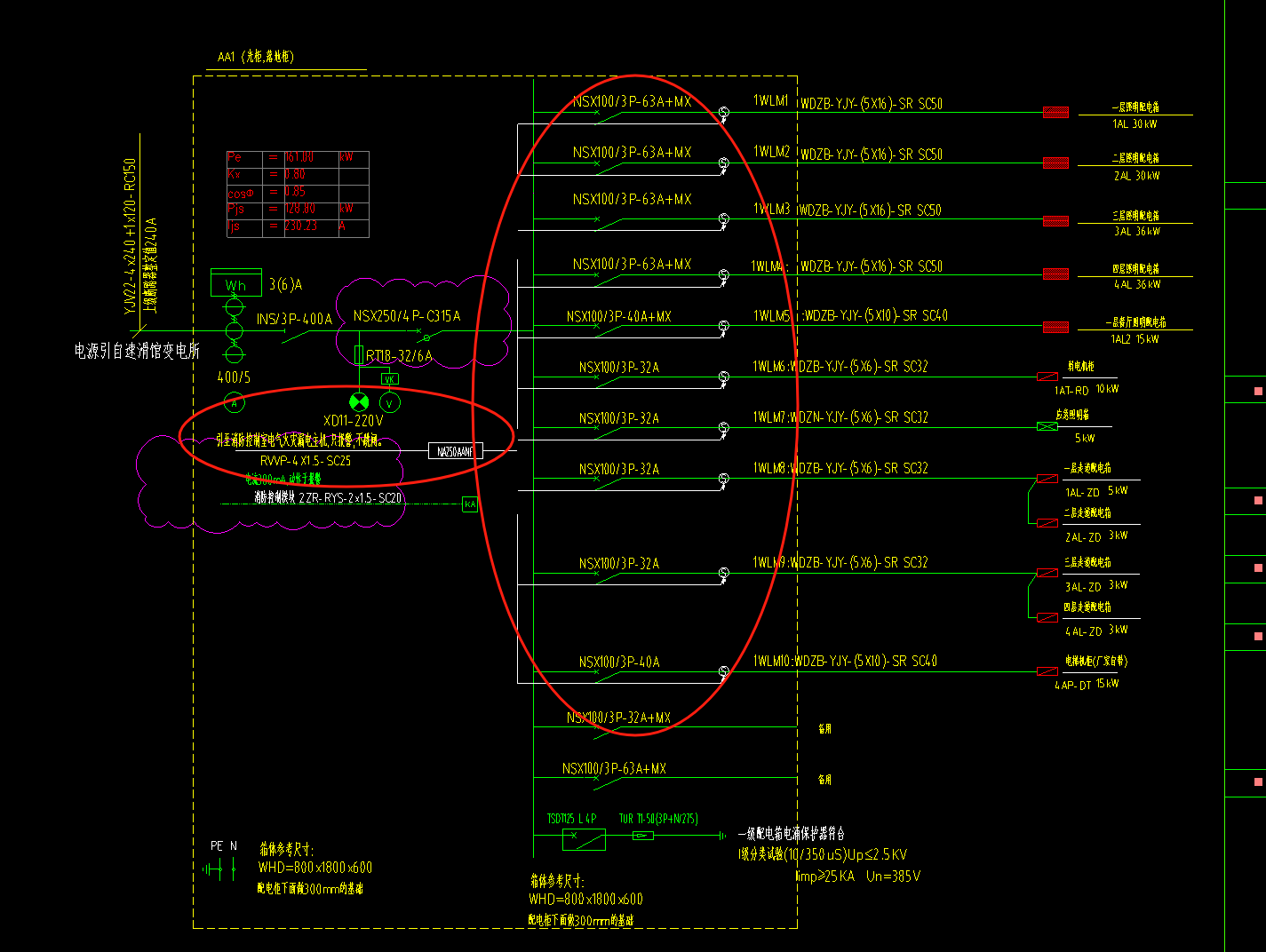This screenshot has width=1266, height=952.
Task: Click the NSX100/3P-32A+MX spare breaker label
Action: coord(619,718)
